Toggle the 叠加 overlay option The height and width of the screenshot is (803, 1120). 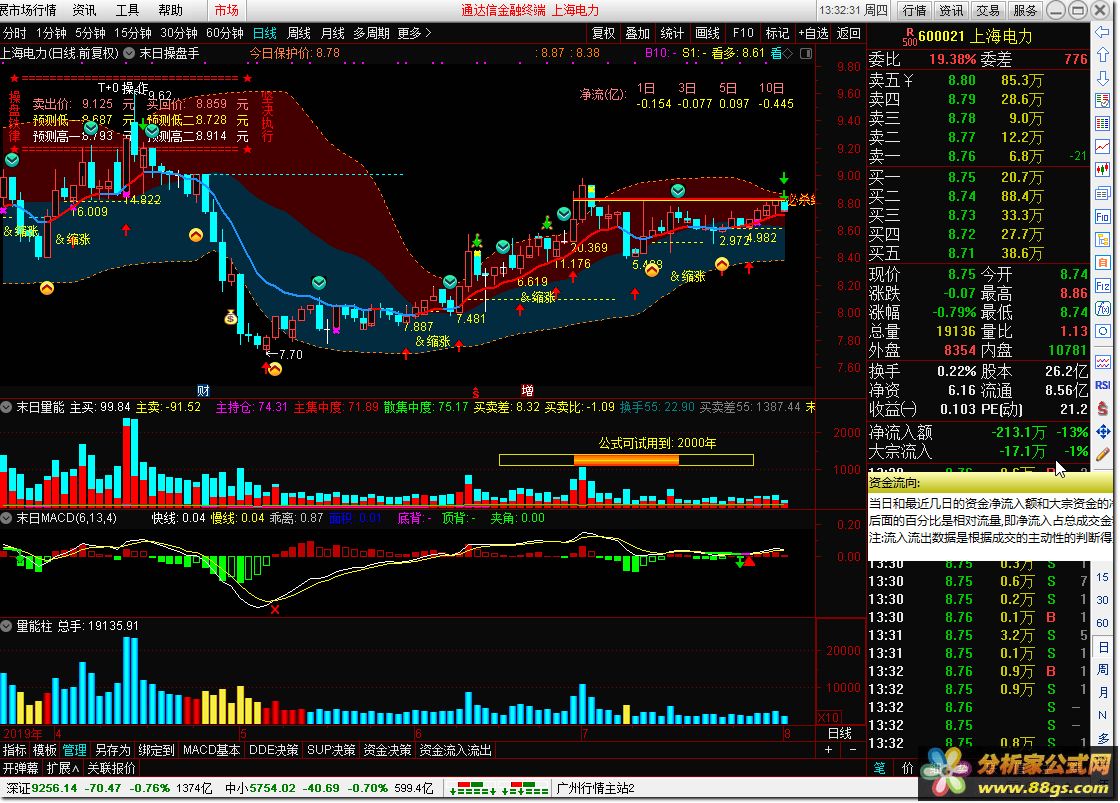637,33
